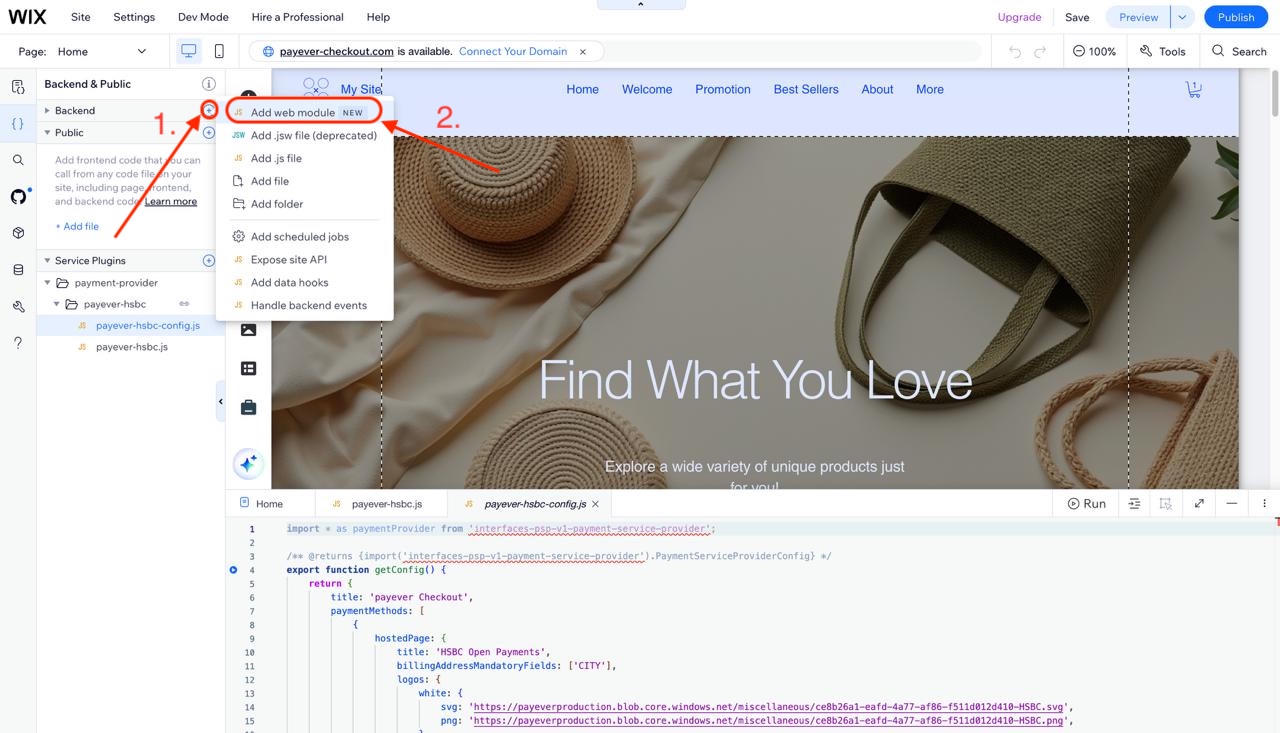Open the help question mark icon
1280x733 pixels.
pyautogui.click(x=18, y=343)
